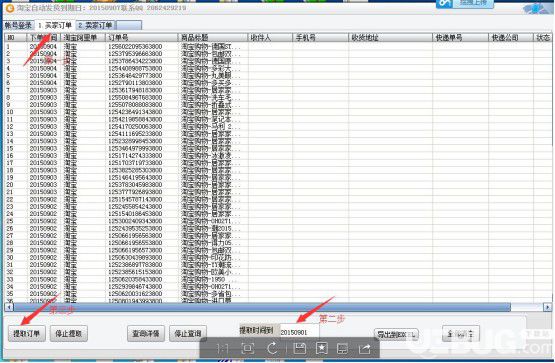Click the horizontal scrollbar left arrow
The width and height of the screenshot is (555, 363).
point(9,307)
